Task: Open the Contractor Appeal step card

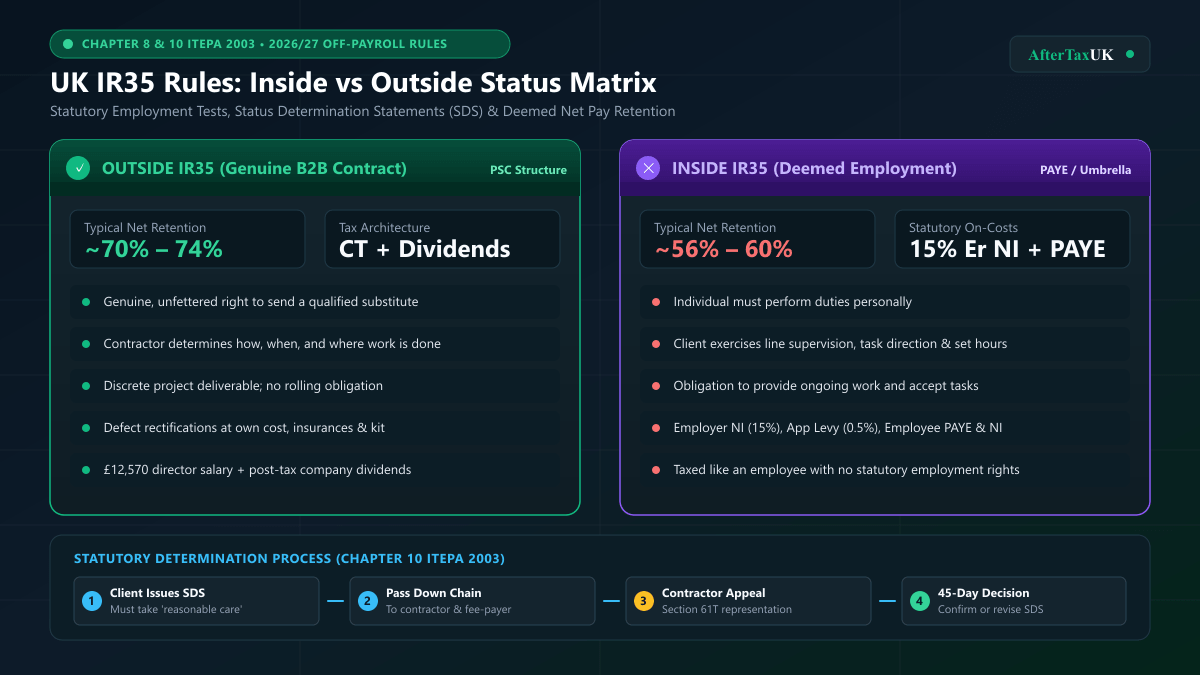Action: tap(748, 601)
